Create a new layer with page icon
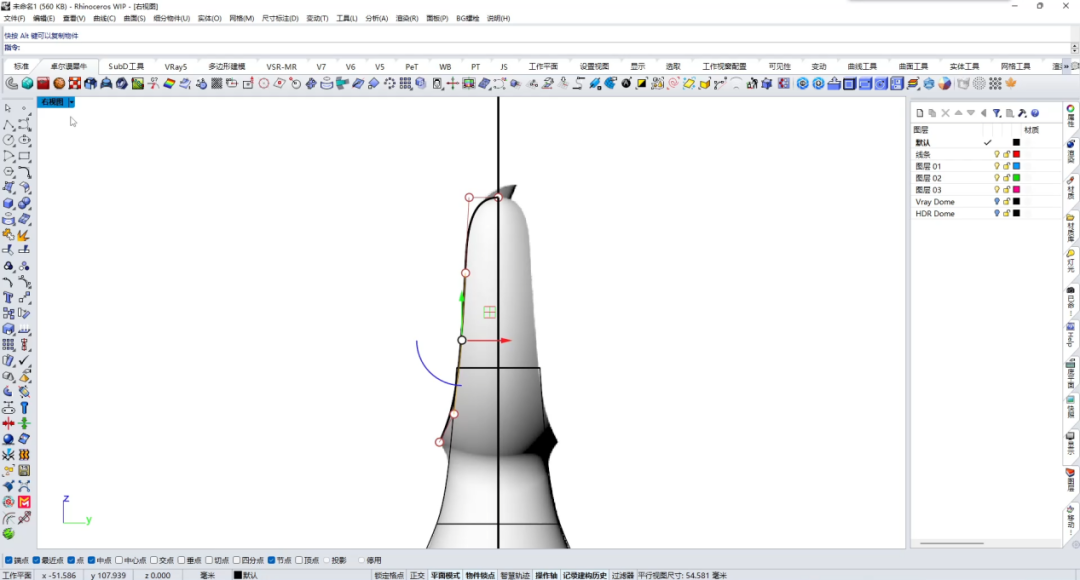Viewport: 1080px width, 580px height. pos(920,113)
